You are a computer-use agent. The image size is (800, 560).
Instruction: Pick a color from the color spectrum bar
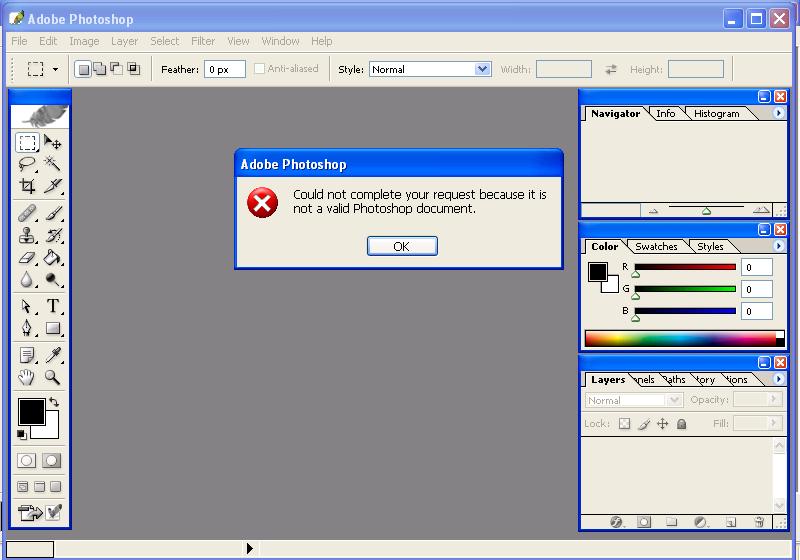(x=680, y=339)
